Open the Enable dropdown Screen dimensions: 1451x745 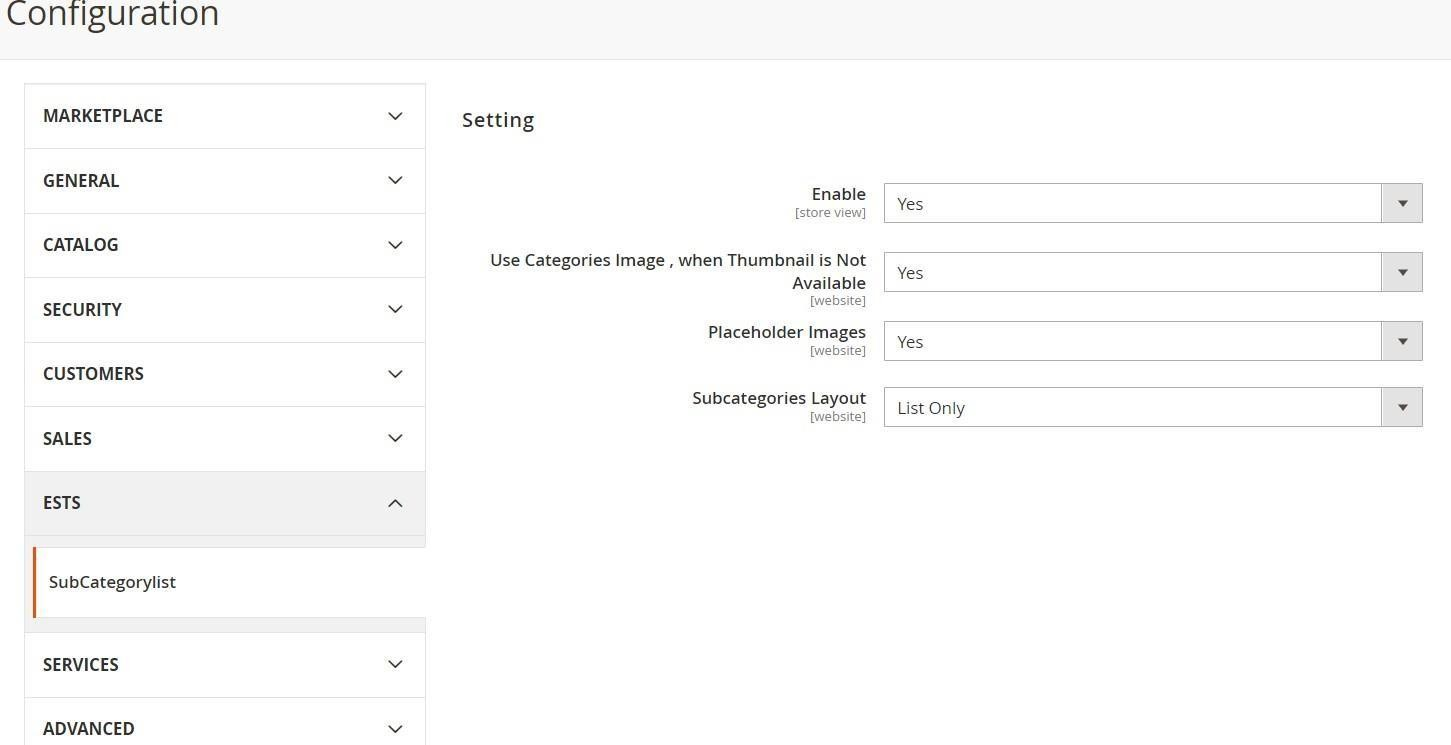(x=1152, y=204)
